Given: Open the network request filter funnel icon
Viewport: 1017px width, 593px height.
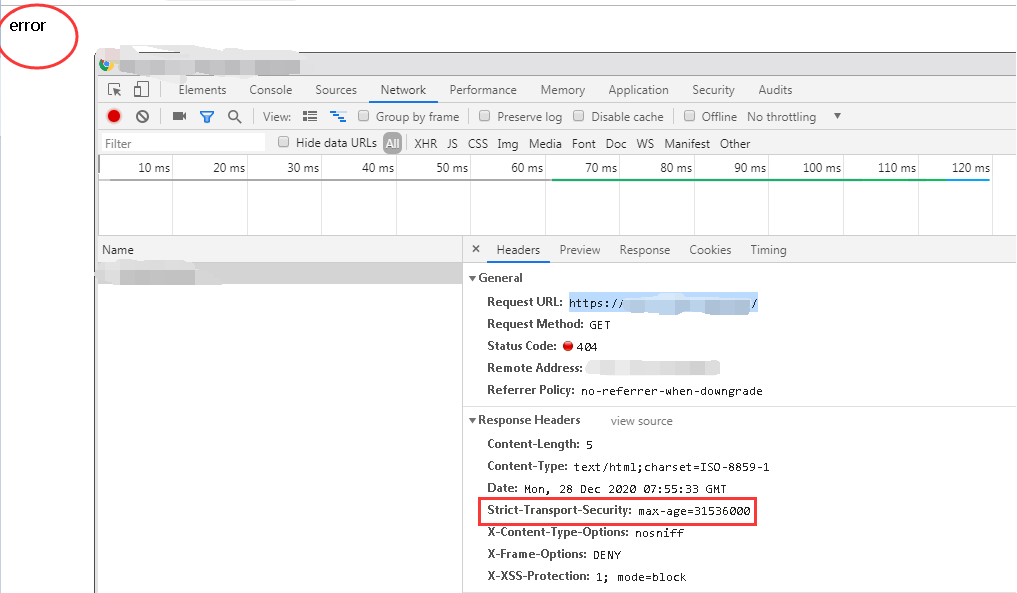Looking at the screenshot, I should [x=207, y=116].
